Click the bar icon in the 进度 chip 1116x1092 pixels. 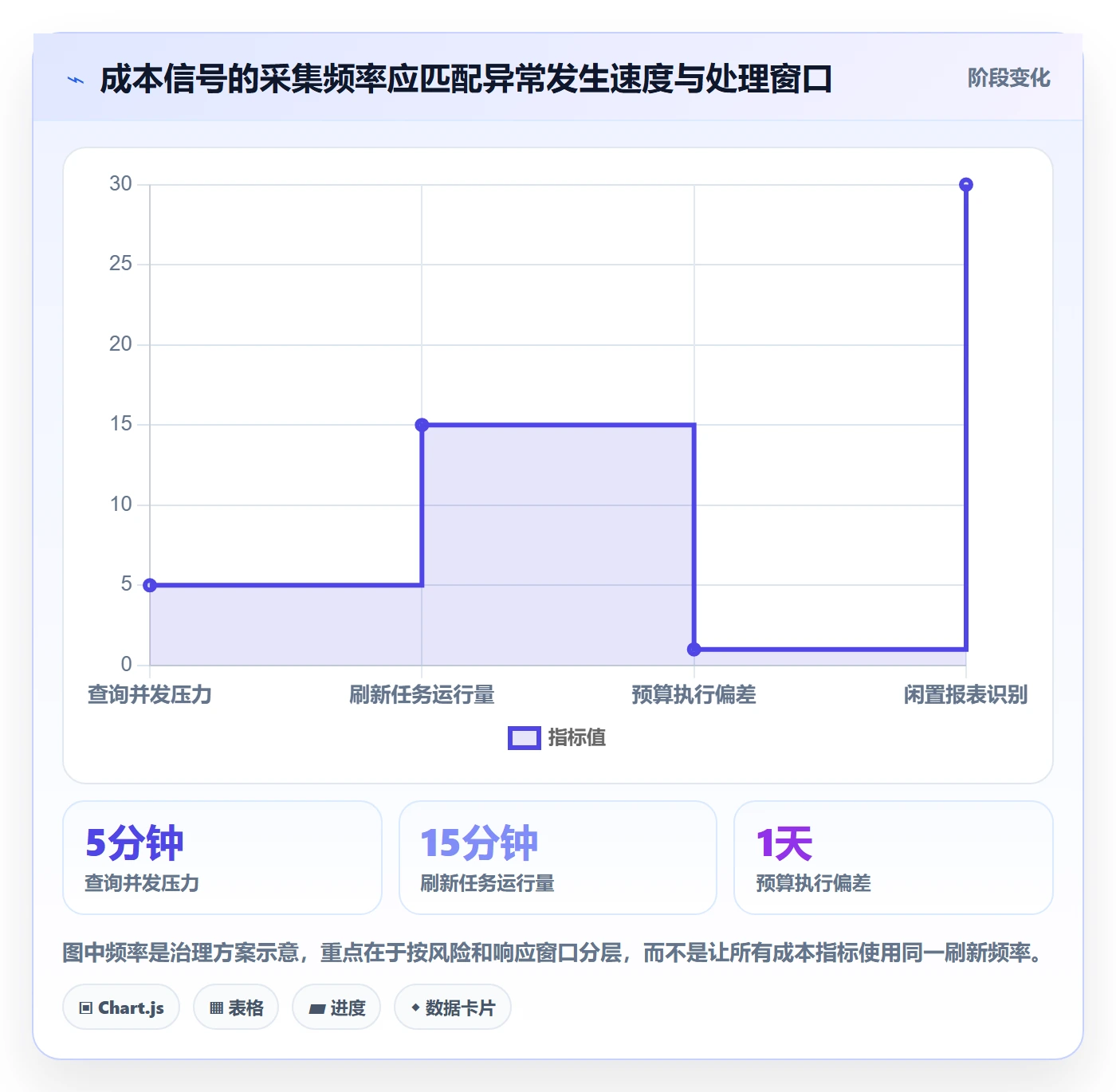(316, 1009)
